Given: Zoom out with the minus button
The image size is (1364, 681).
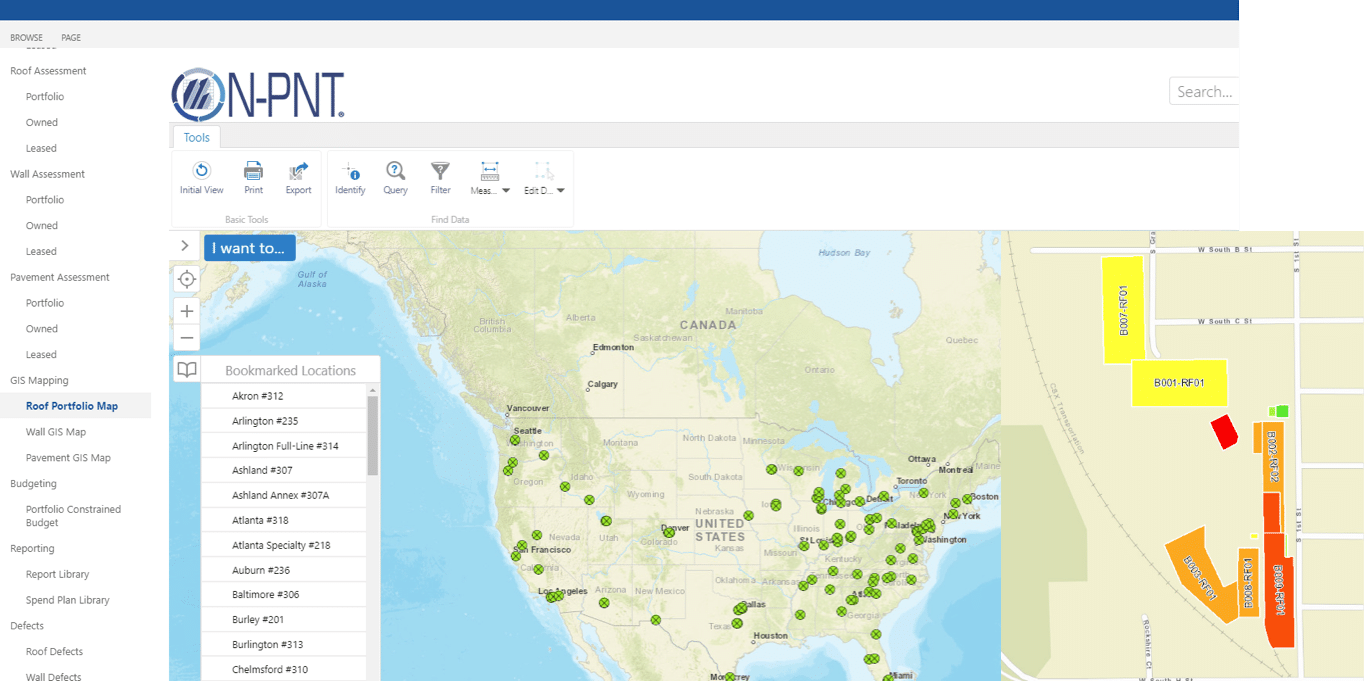Looking at the screenshot, I should (x=186, y=338).
